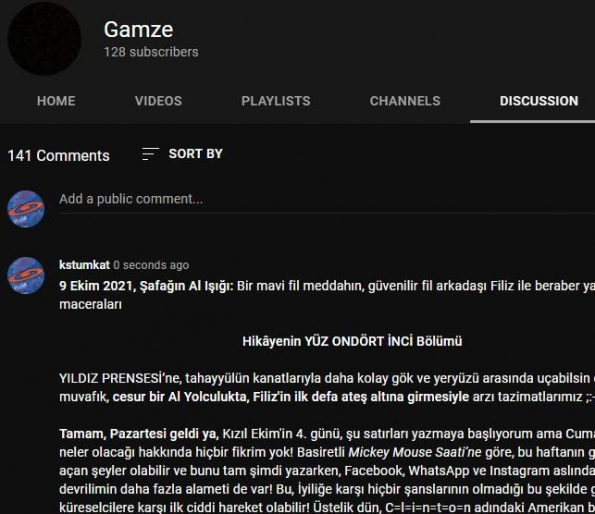Click kstumkat's avatar on the comment
595x514 pixels.
pos(26,275)
